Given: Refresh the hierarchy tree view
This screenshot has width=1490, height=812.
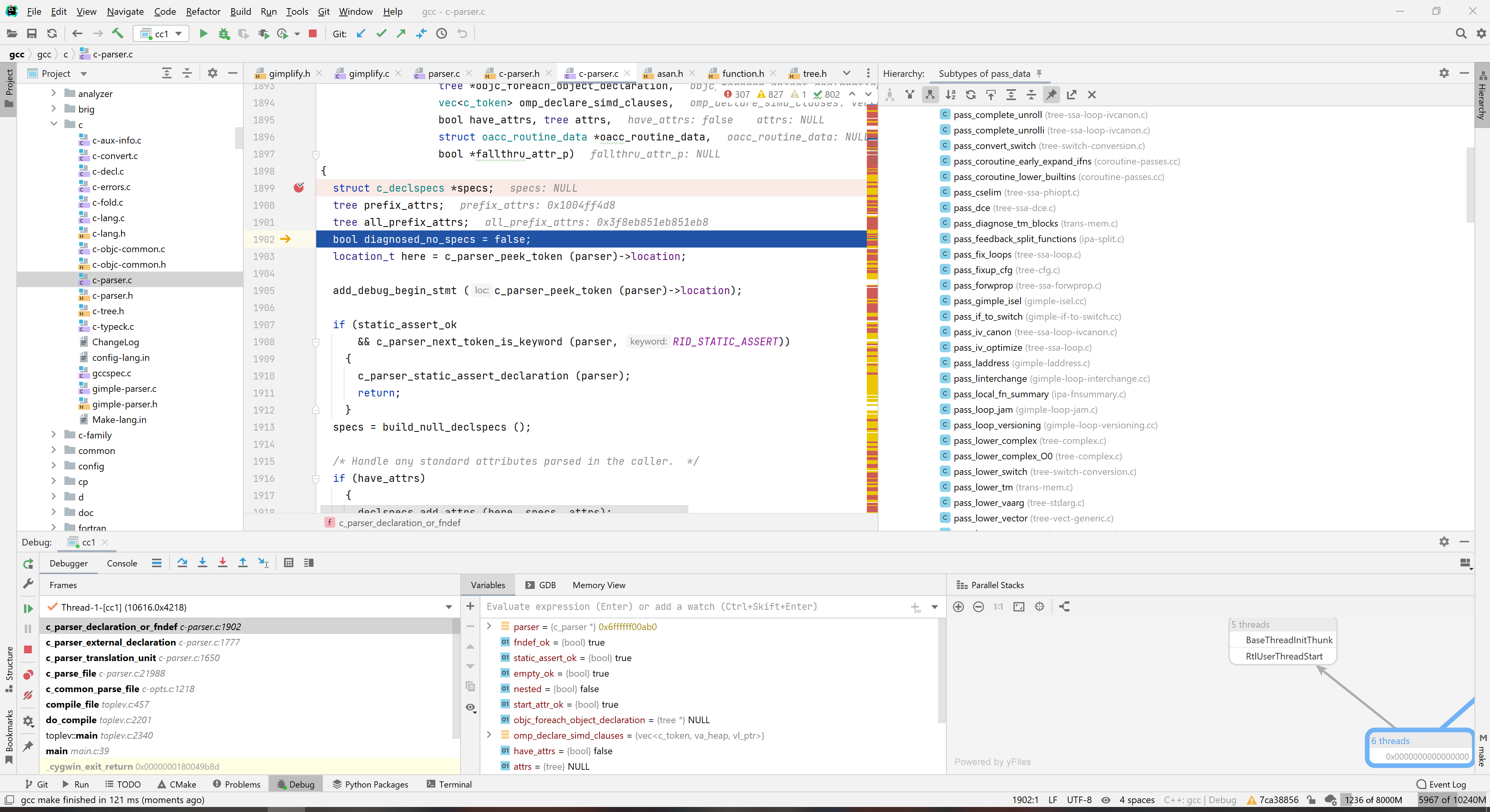Looking at the screenshot, I should click(971, 94).
